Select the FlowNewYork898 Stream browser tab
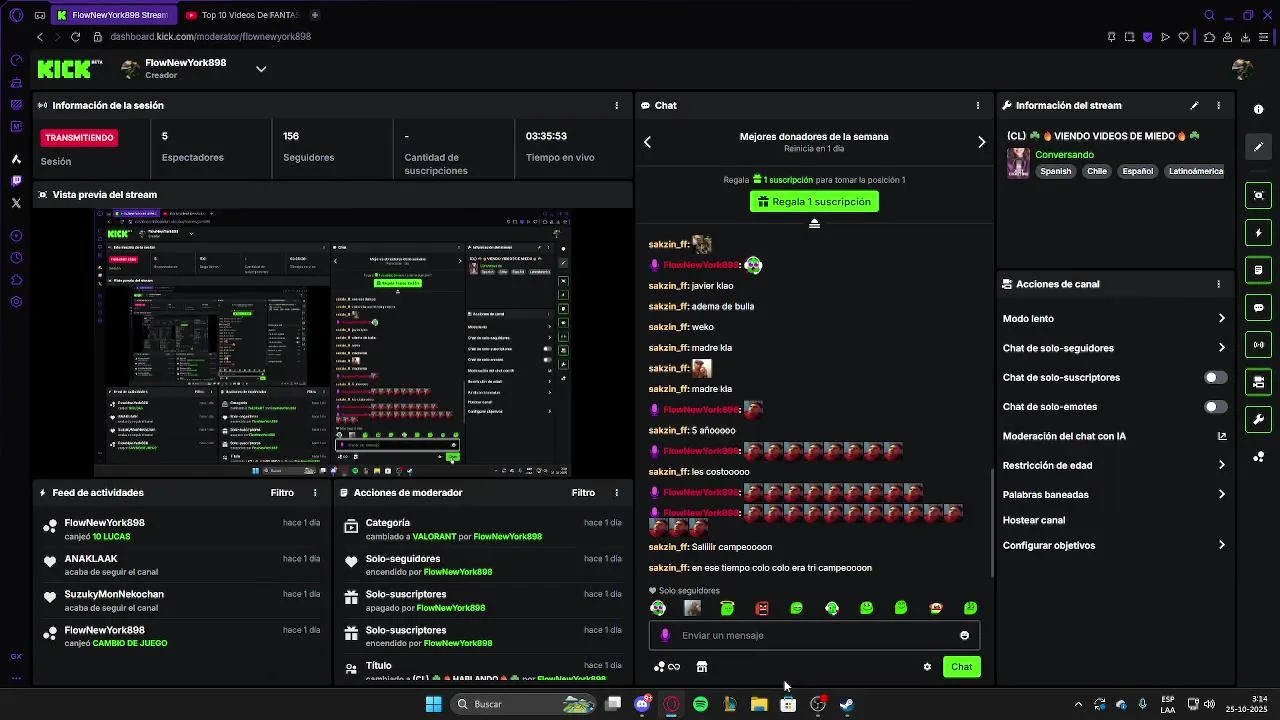 click(113, 15)
